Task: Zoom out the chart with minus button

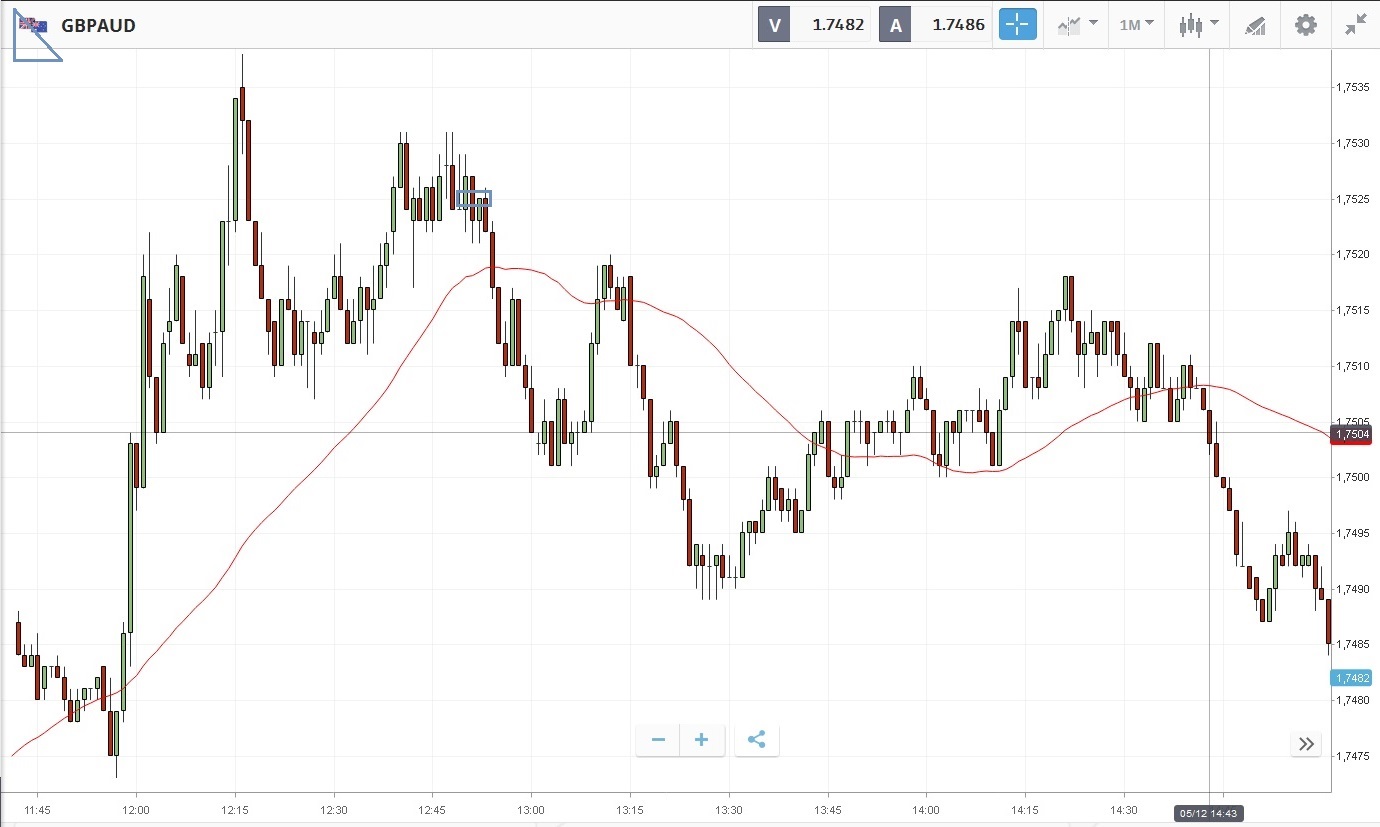Action: (x=658, y=740)
